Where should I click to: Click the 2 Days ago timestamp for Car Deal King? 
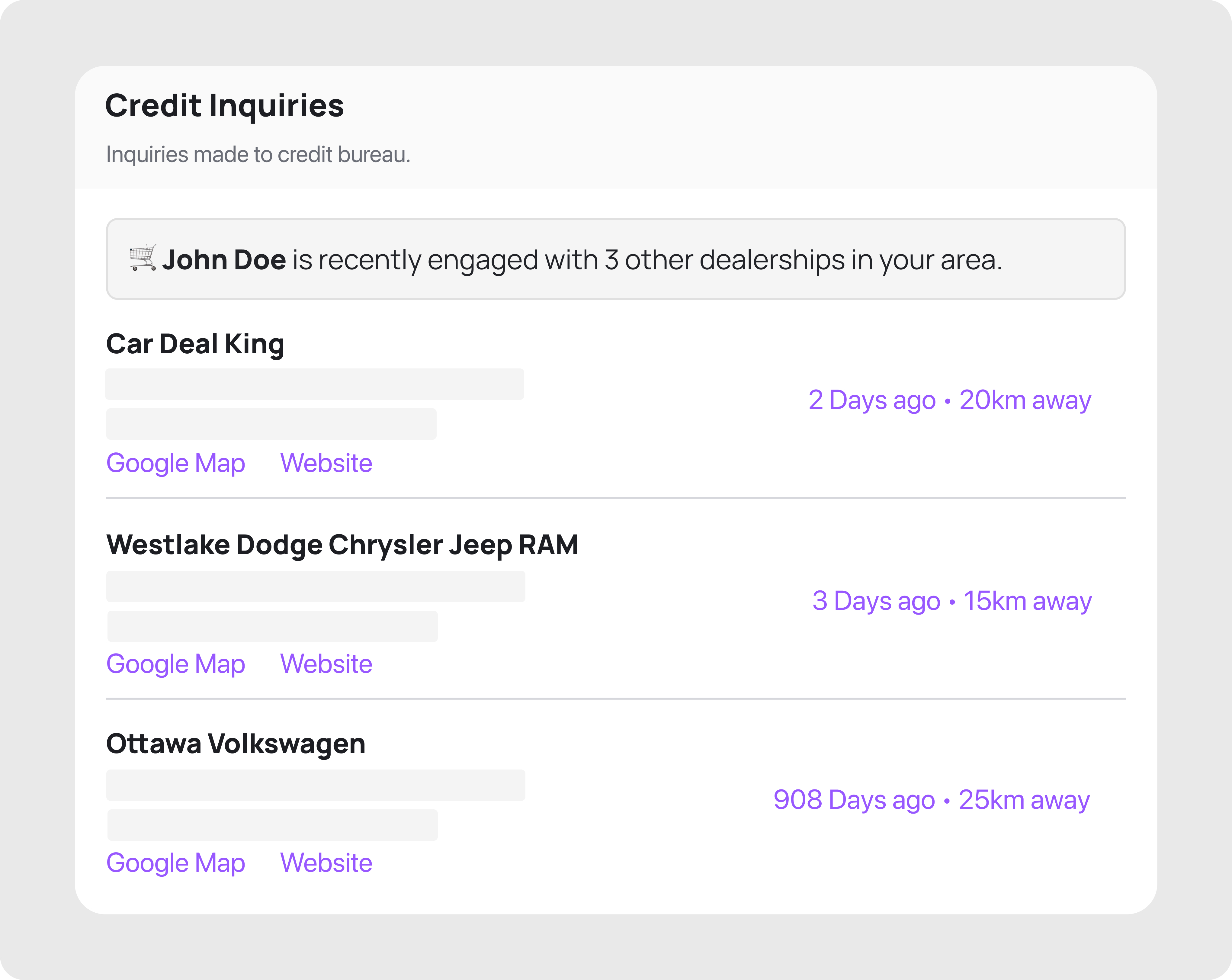pos(871,400)
